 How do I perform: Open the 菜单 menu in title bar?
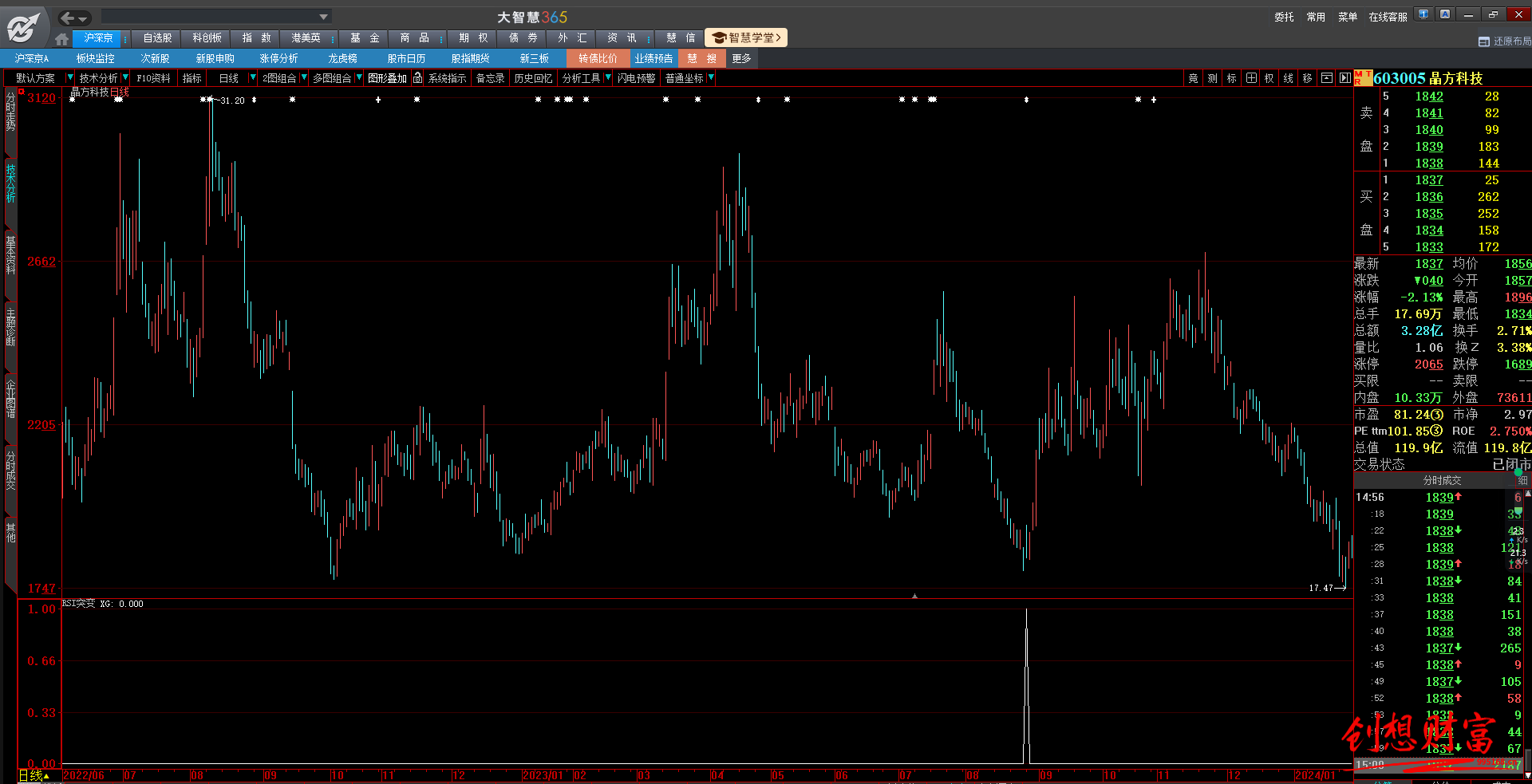point(1348,17)
